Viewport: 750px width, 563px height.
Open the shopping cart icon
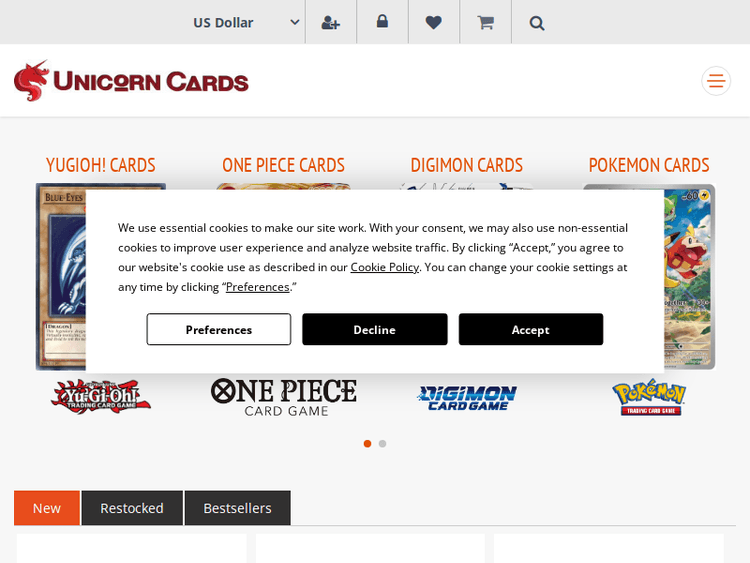coord(485,22)
